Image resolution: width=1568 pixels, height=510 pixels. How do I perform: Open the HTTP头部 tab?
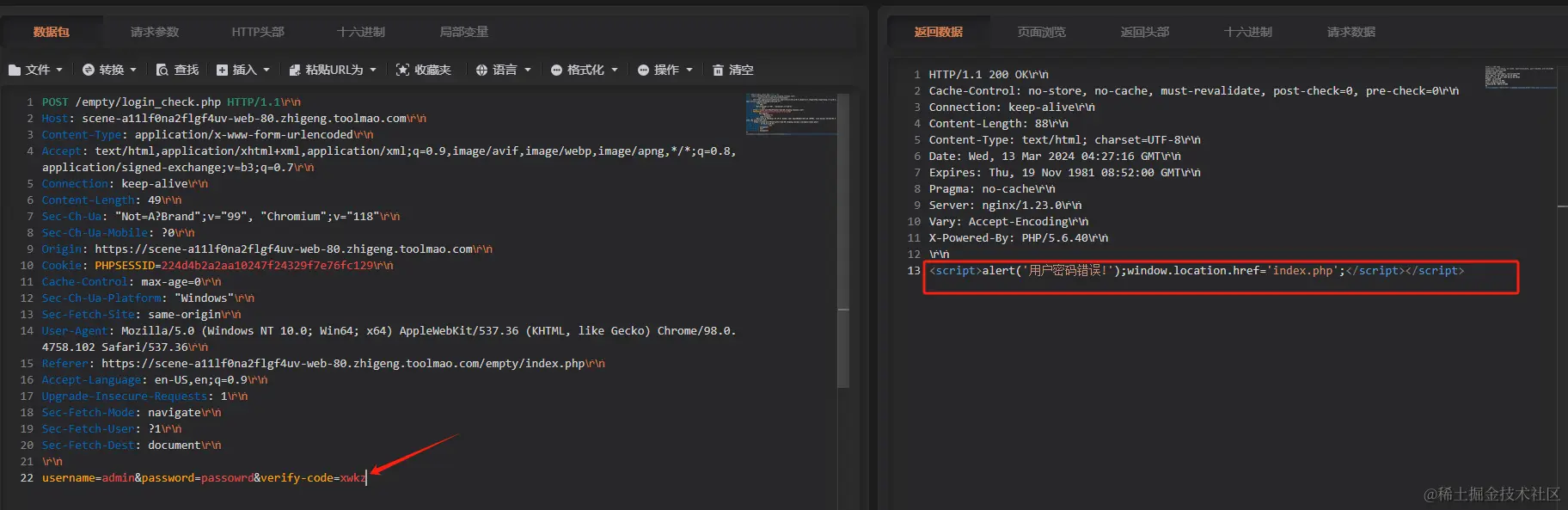pyautogui.click(x=258, y=32)
